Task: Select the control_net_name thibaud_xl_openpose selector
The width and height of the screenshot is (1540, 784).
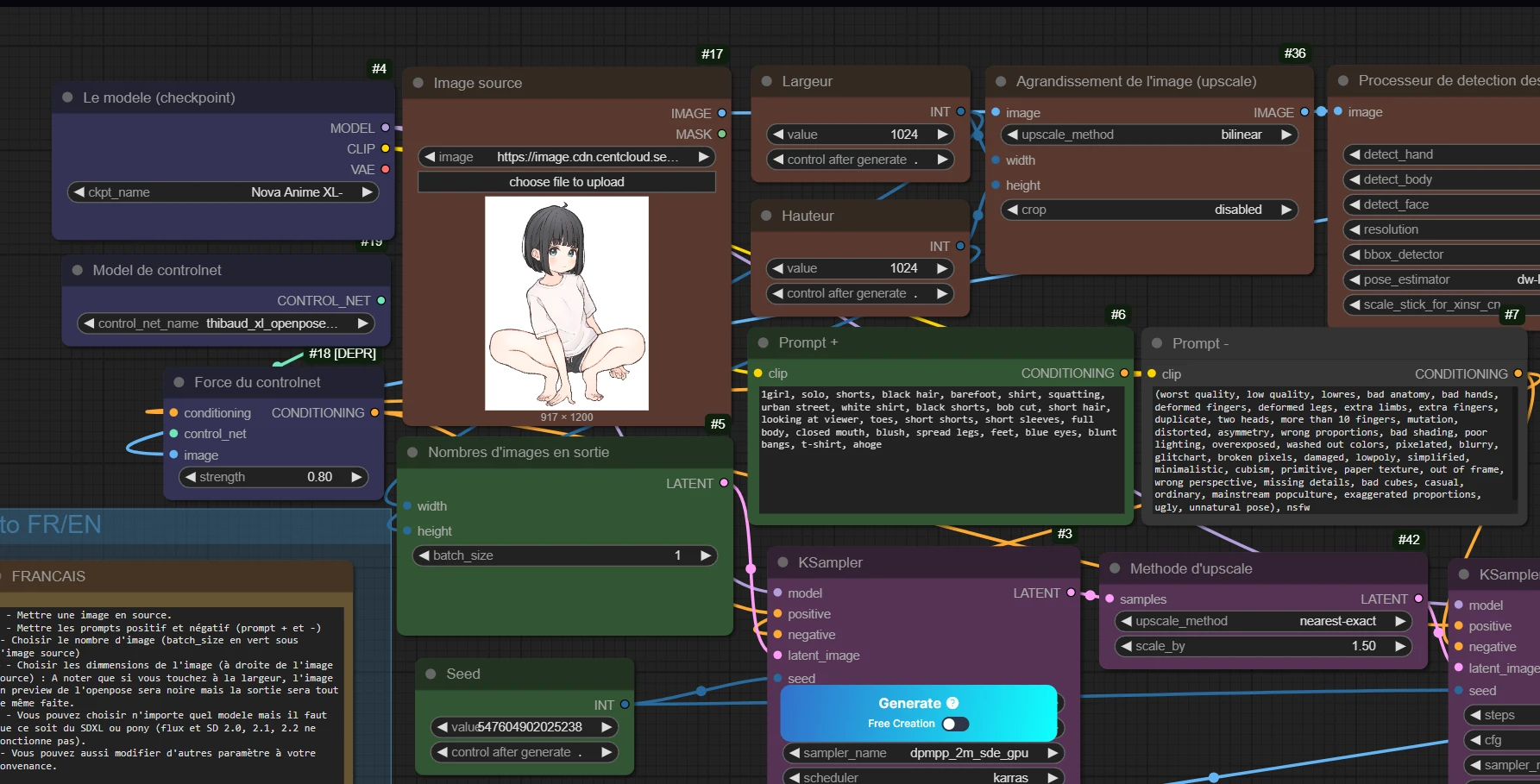Action: click(225, 323)
